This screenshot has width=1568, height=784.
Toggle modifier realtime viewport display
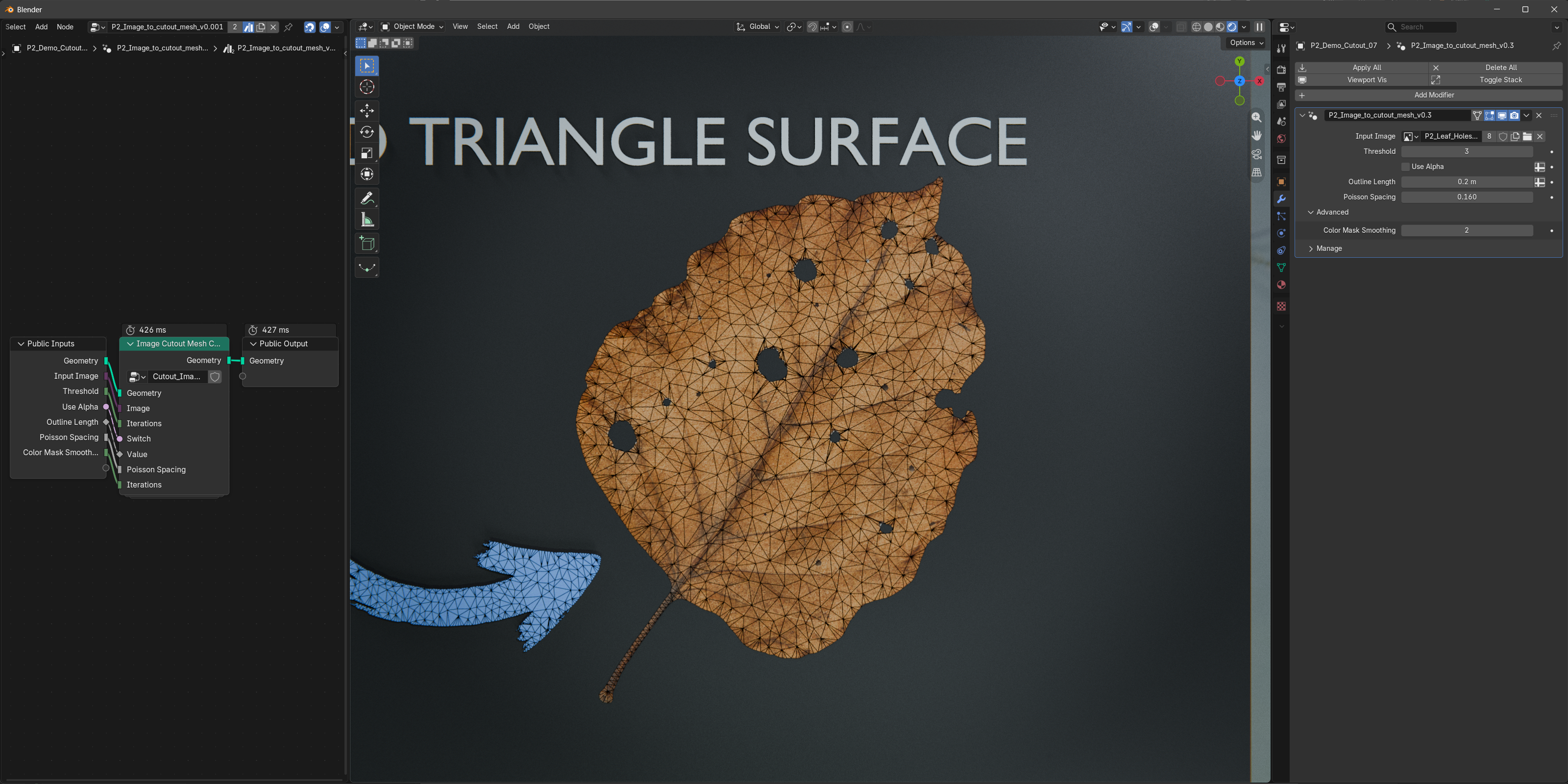point(1502,115)
